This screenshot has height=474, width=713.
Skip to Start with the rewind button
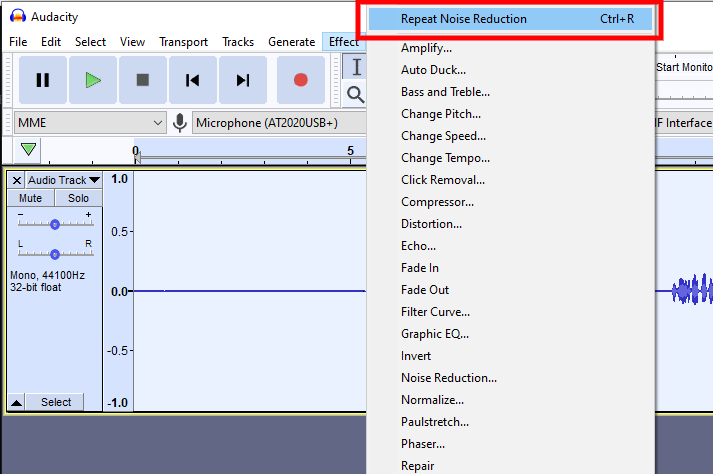tap(193, 80)
